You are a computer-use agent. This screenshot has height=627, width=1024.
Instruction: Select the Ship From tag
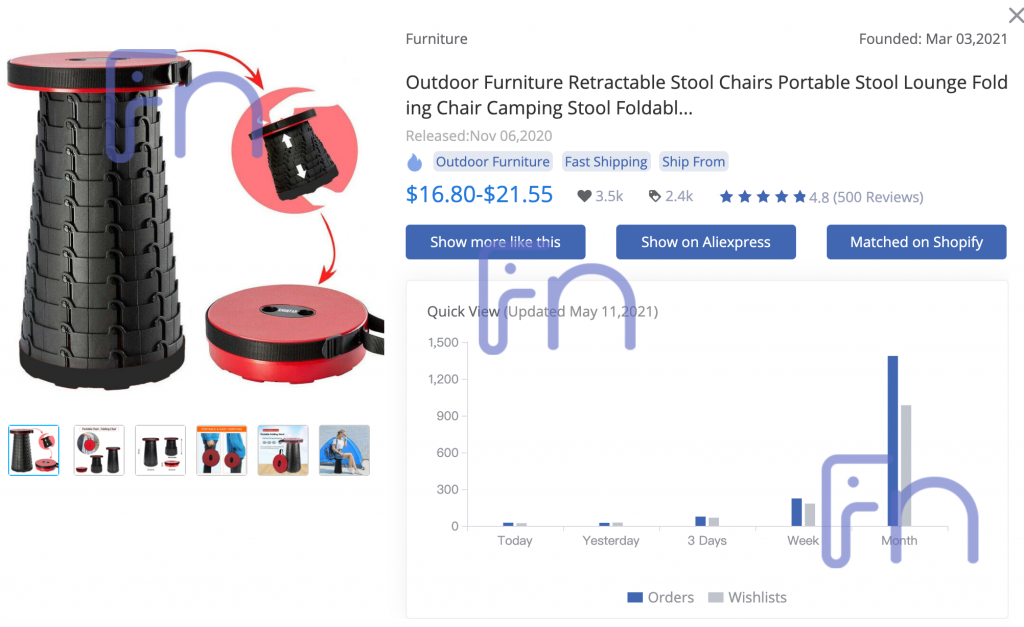pyautogui.click(x=694, y=162)
